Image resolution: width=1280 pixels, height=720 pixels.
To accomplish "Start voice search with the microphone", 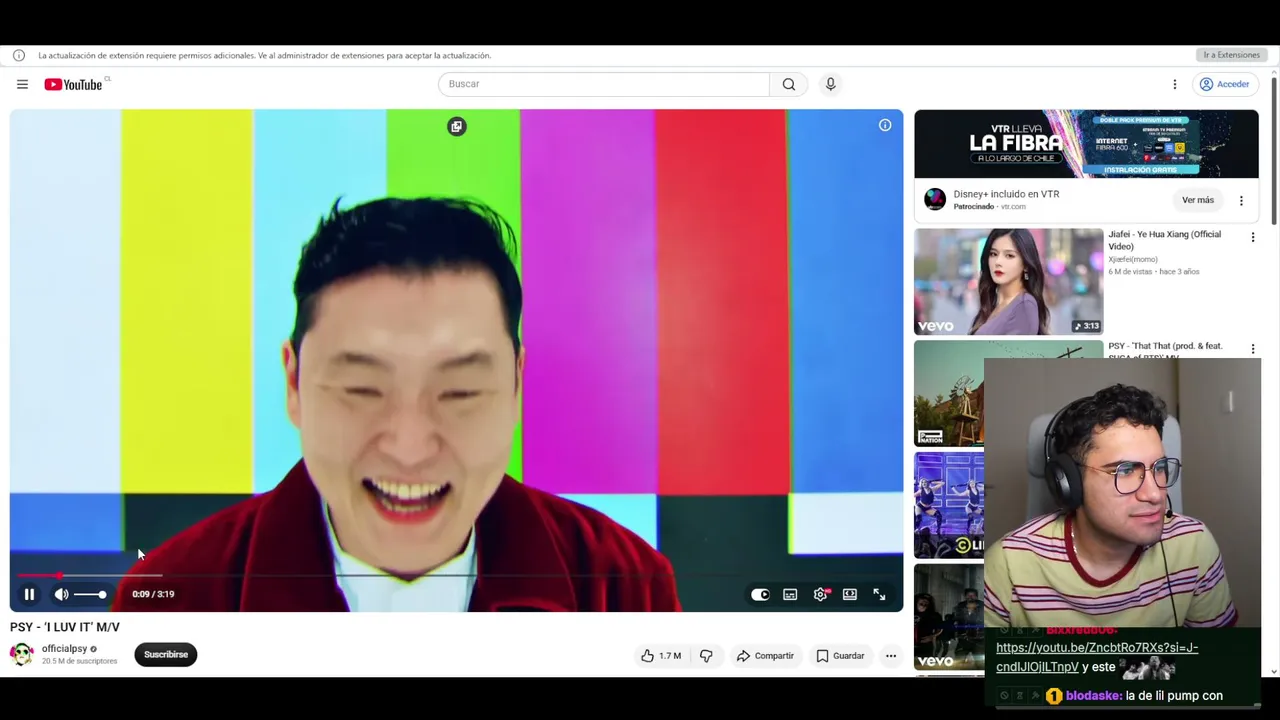I will [830, 84].
